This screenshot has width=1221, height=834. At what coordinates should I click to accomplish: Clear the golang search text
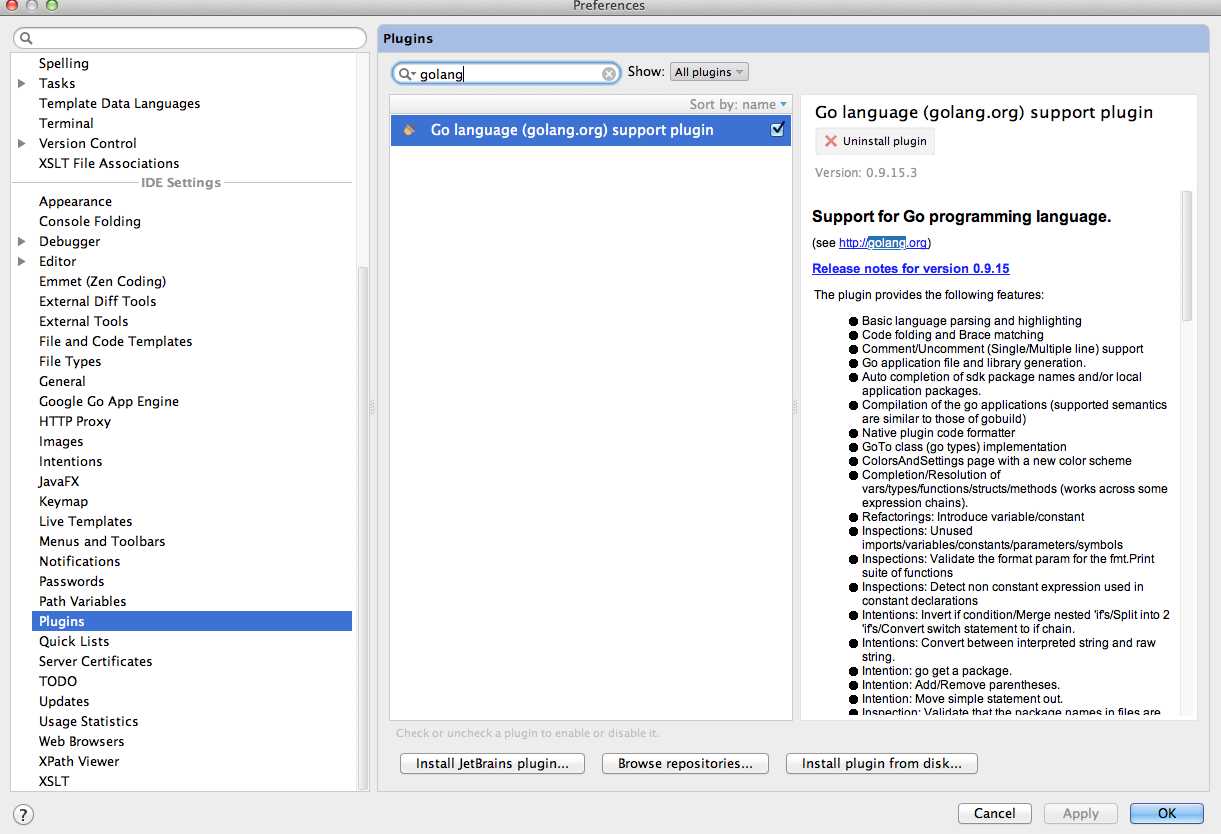pyautogui.click(x=609, y=74)
